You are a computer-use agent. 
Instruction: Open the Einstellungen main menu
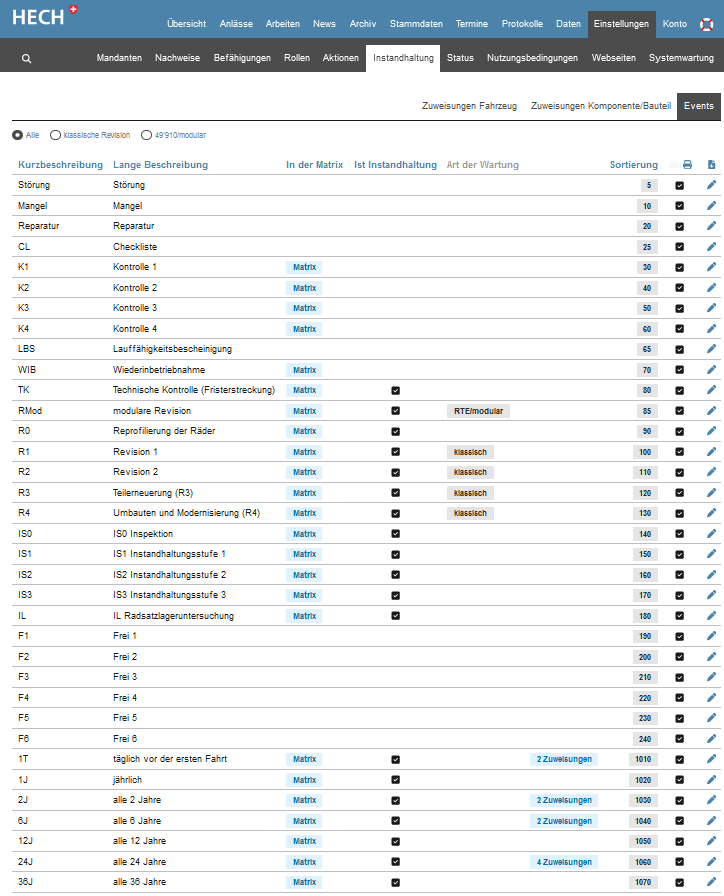[621, 24]
